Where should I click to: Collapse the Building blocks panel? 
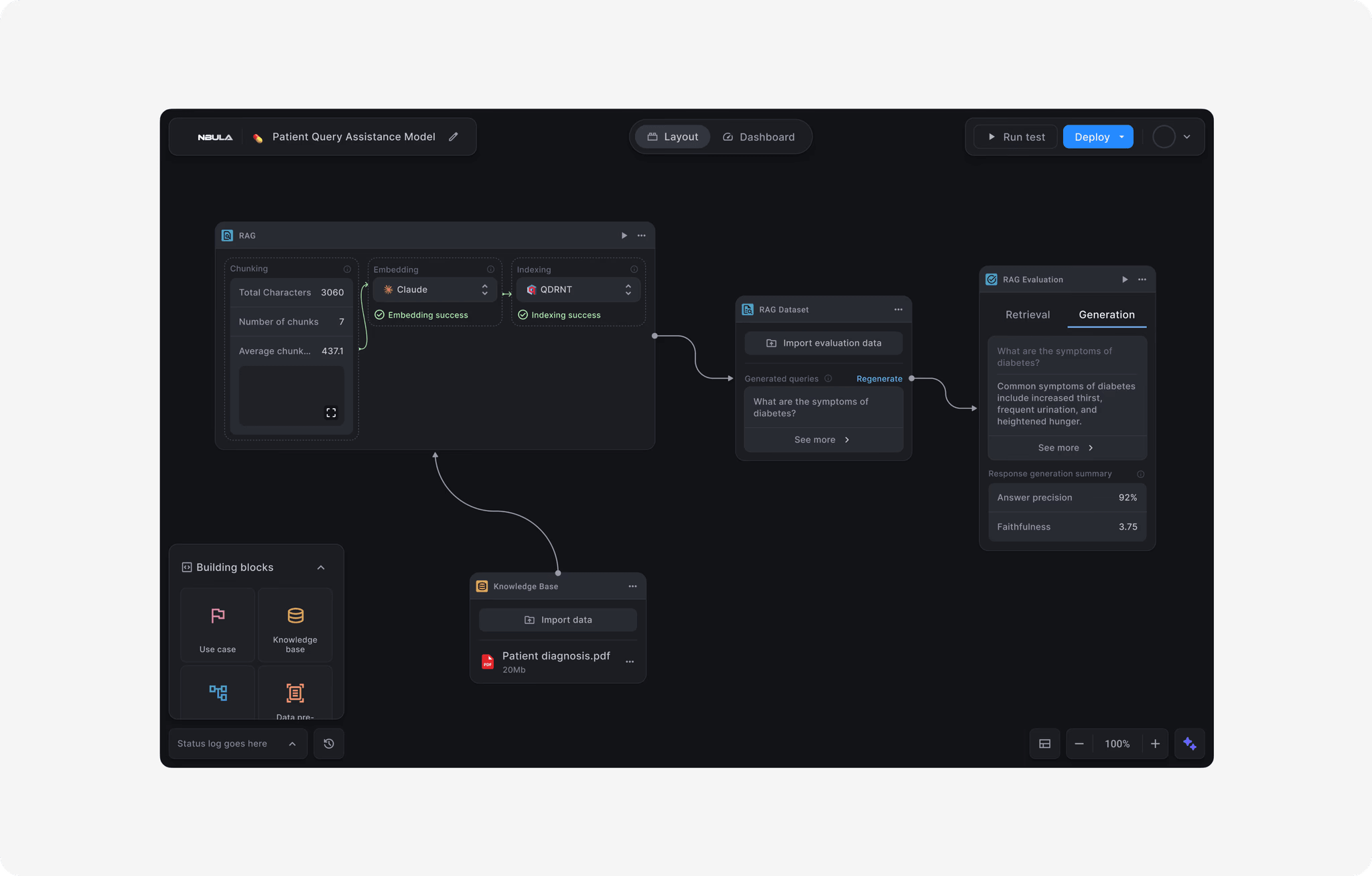321,567
